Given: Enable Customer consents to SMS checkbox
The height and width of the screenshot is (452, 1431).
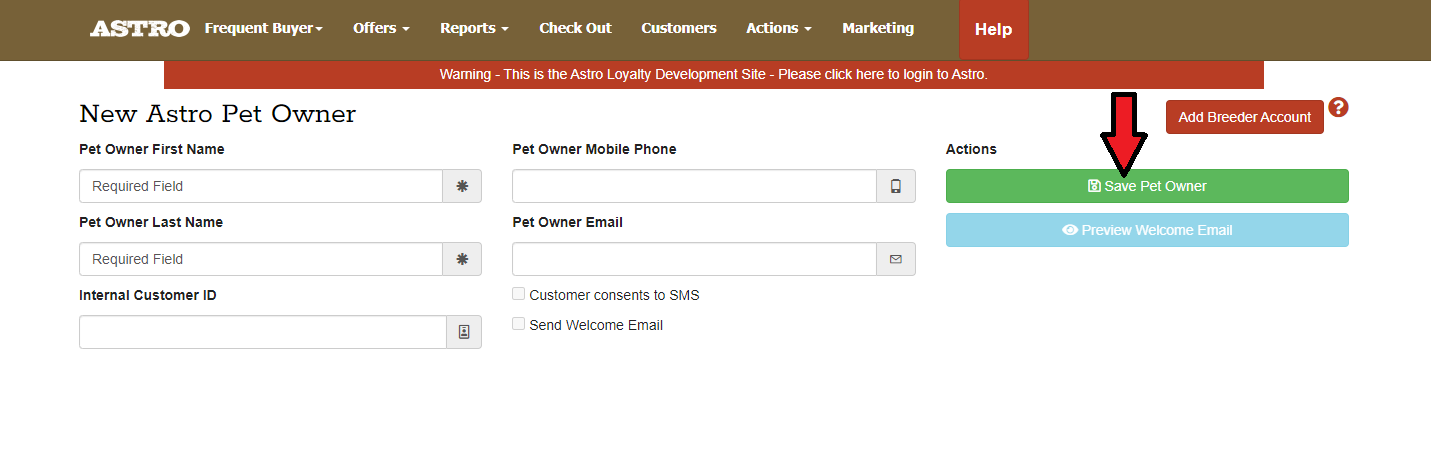Looking at the screenshot, I should 519,294.
